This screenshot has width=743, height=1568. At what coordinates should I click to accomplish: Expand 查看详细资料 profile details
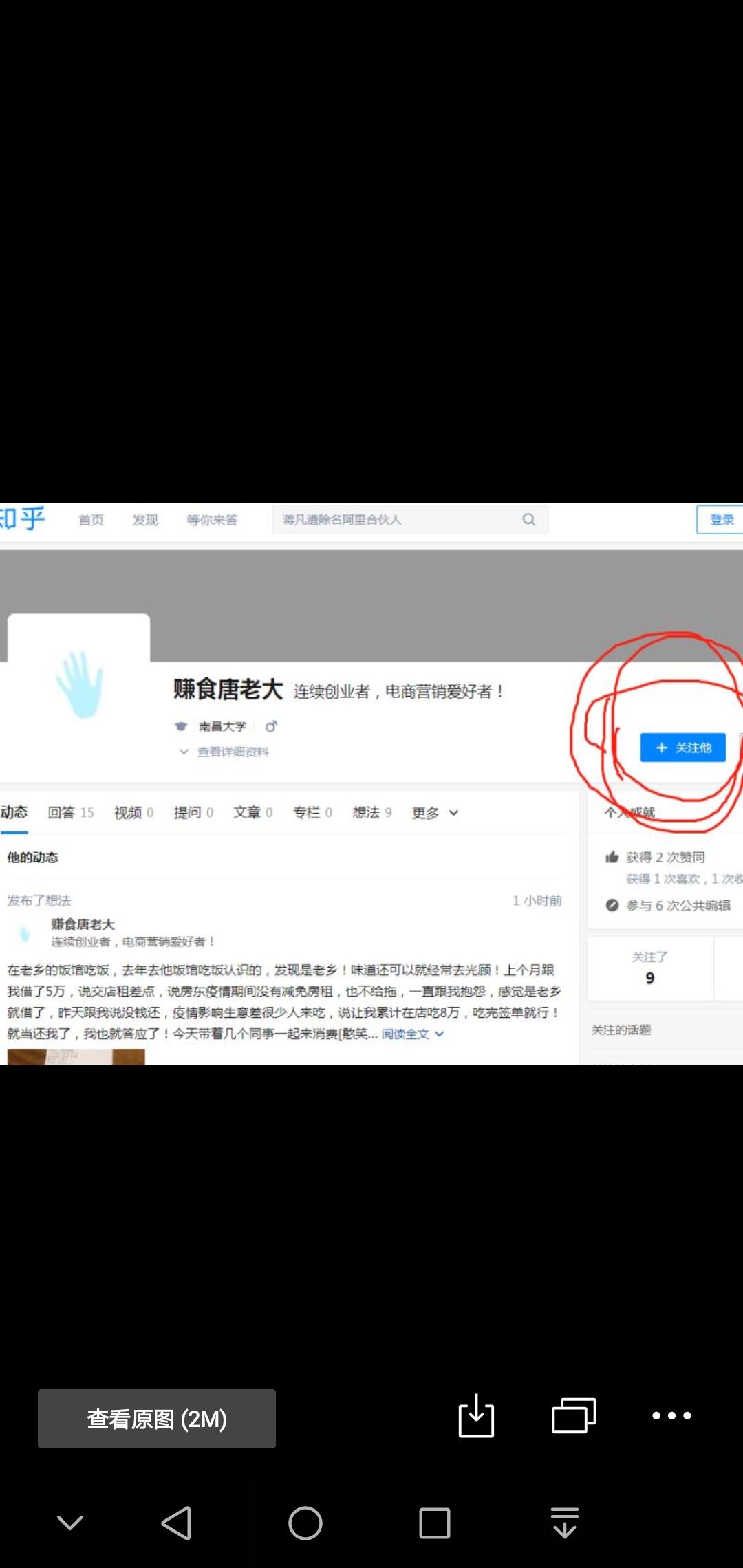[x=224, y=752]
